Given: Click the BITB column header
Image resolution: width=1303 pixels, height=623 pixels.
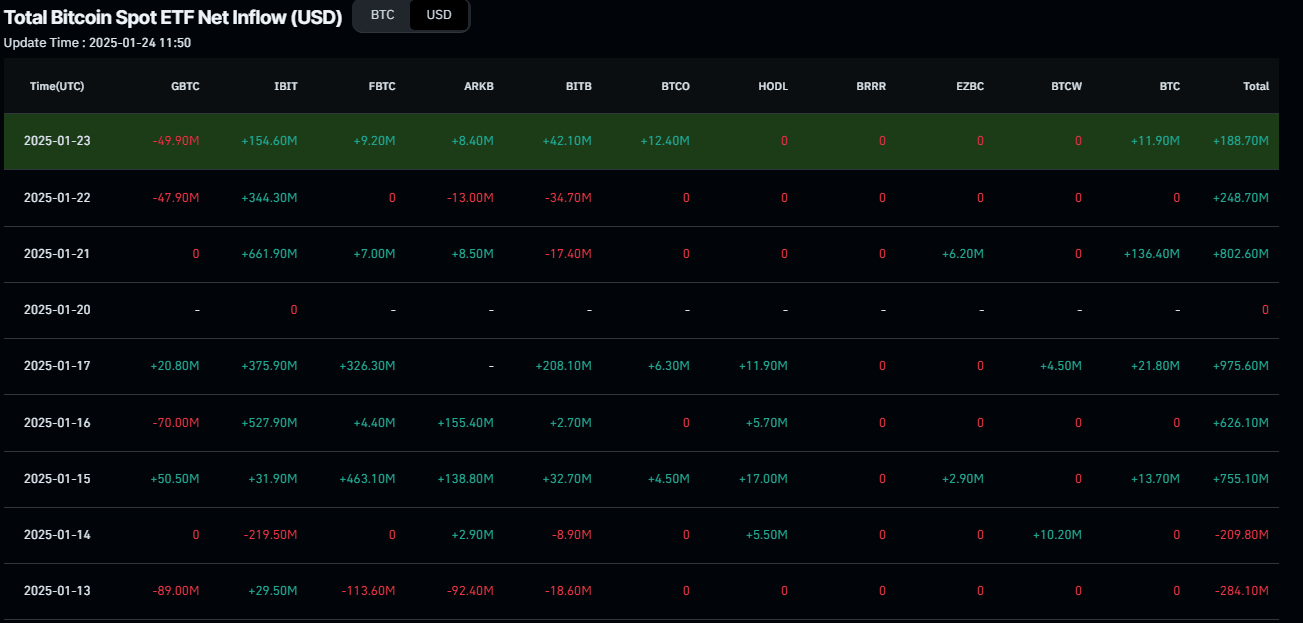Looking at the screenshot, I should (x=578, y=86).
